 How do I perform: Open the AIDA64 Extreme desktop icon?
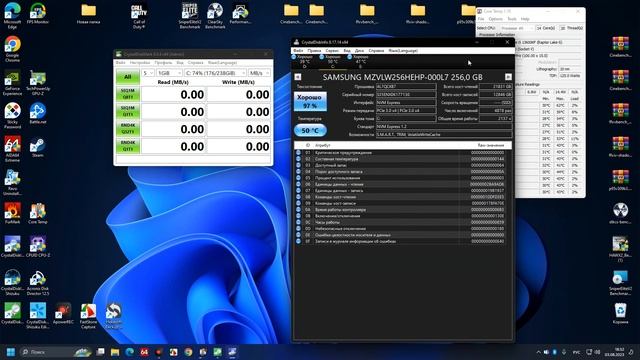click(x=12, y=149)
